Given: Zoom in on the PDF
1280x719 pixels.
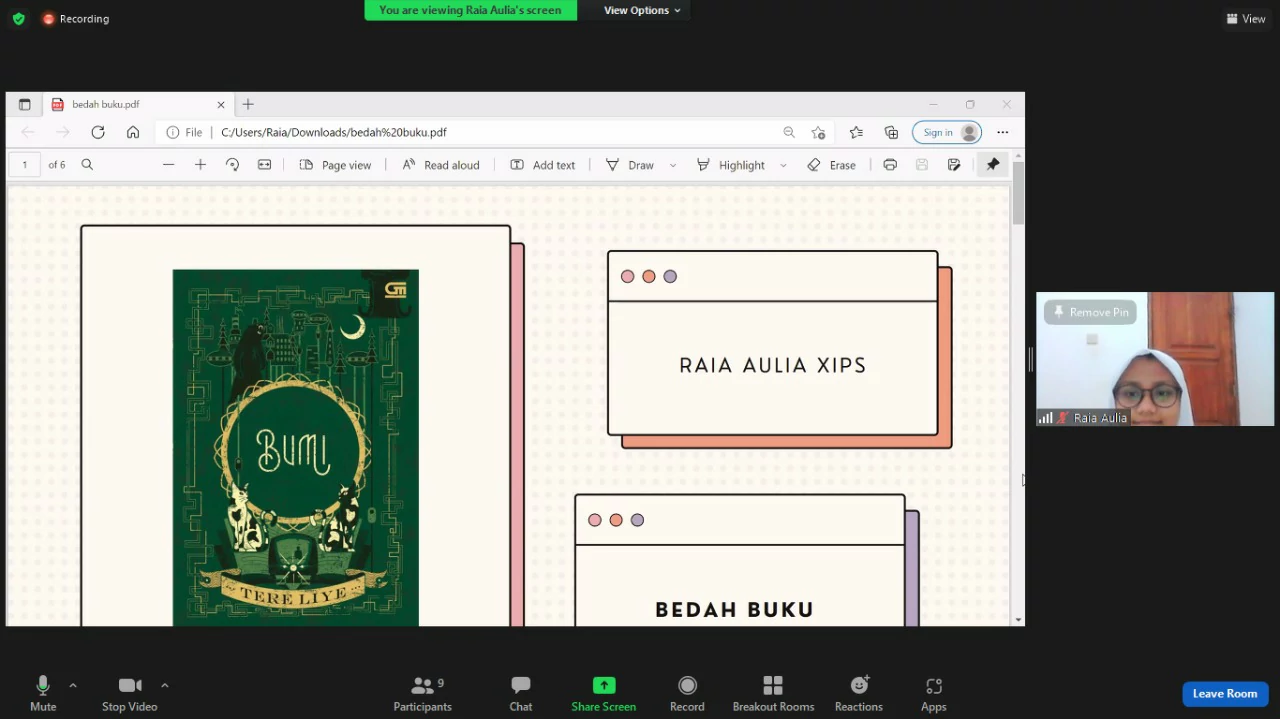Looking at the screenshot, I should 200,165.
